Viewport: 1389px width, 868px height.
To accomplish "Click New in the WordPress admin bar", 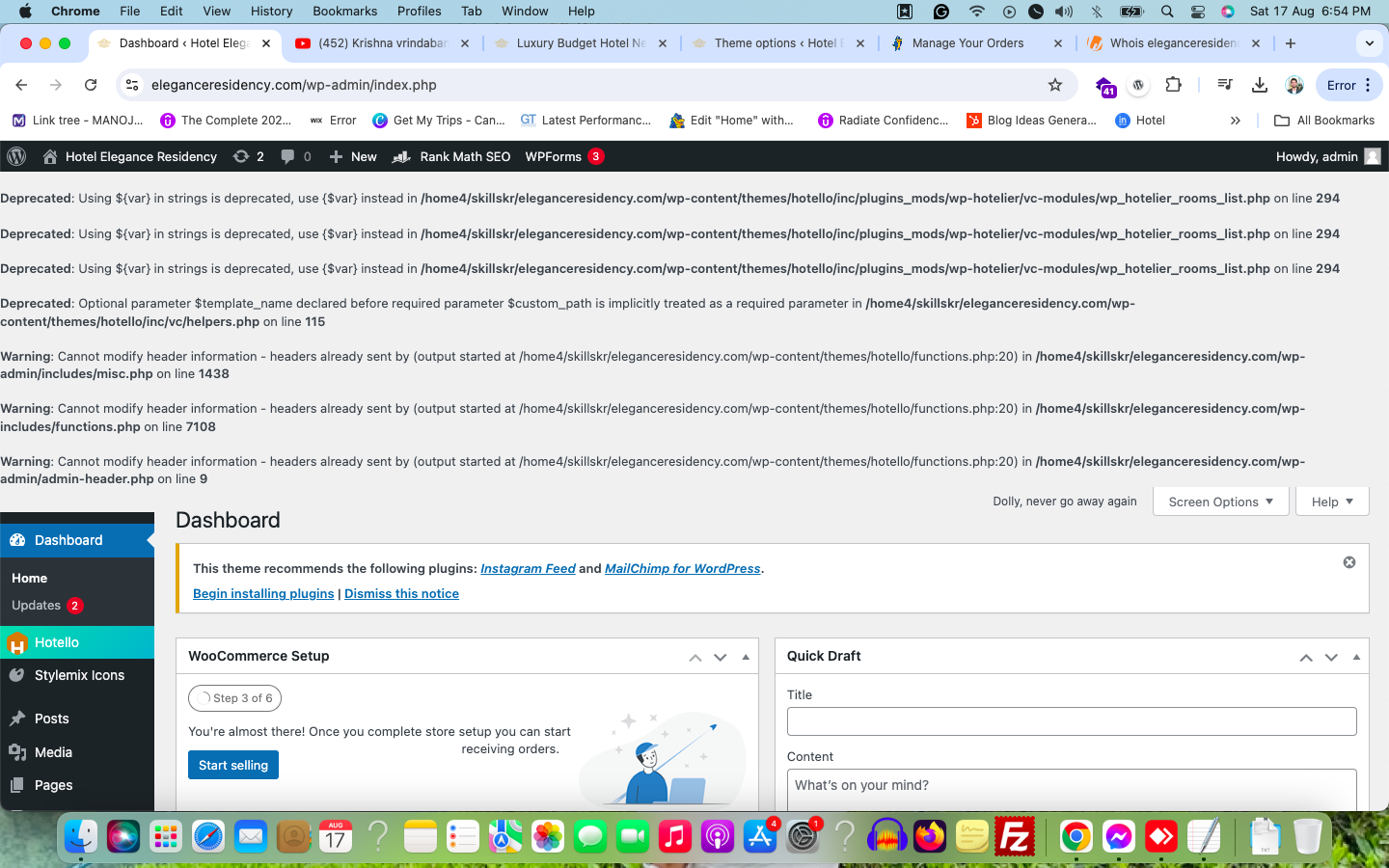I will [x=353, y=156].
